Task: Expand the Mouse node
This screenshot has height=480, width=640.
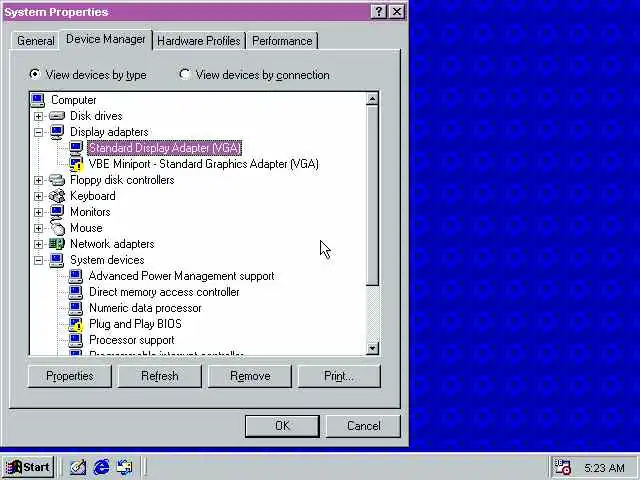Action: click(38, 228)
